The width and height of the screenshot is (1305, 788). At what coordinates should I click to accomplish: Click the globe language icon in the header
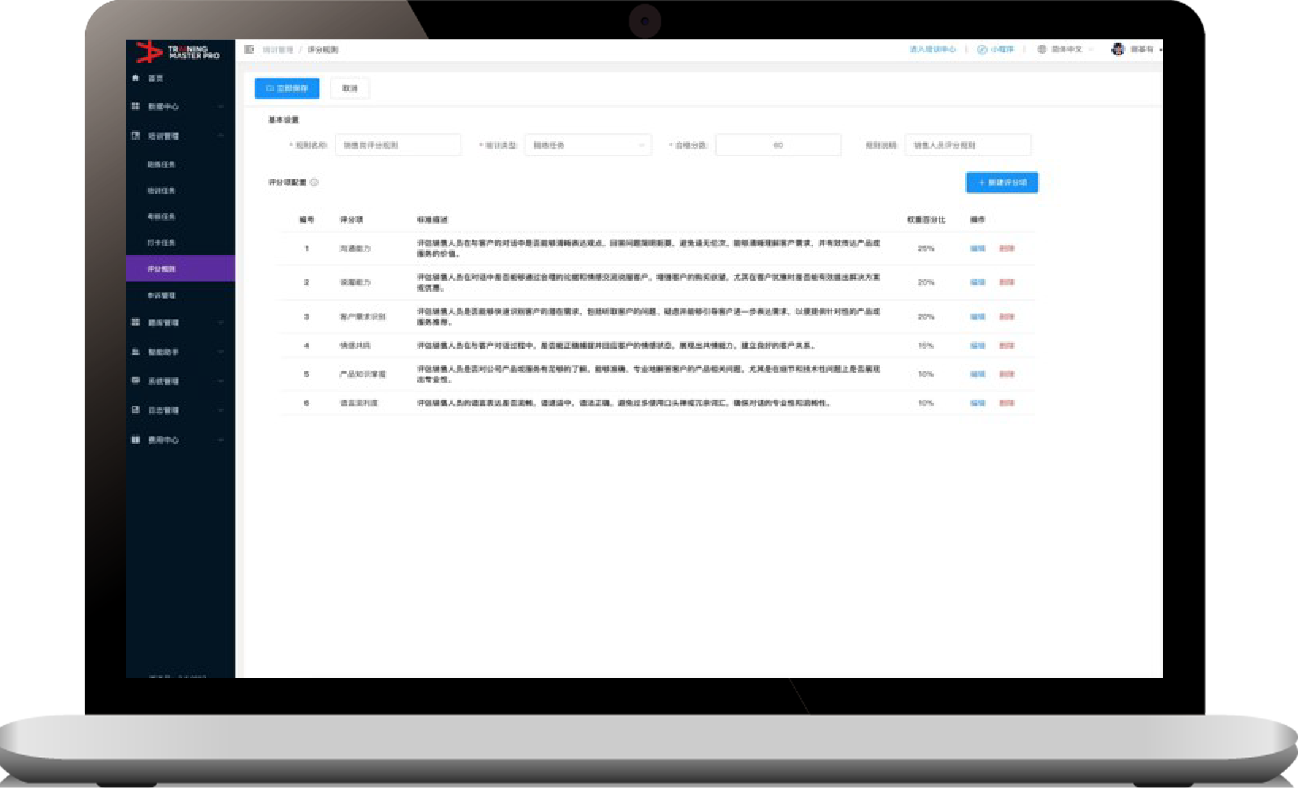point(1042,49)
